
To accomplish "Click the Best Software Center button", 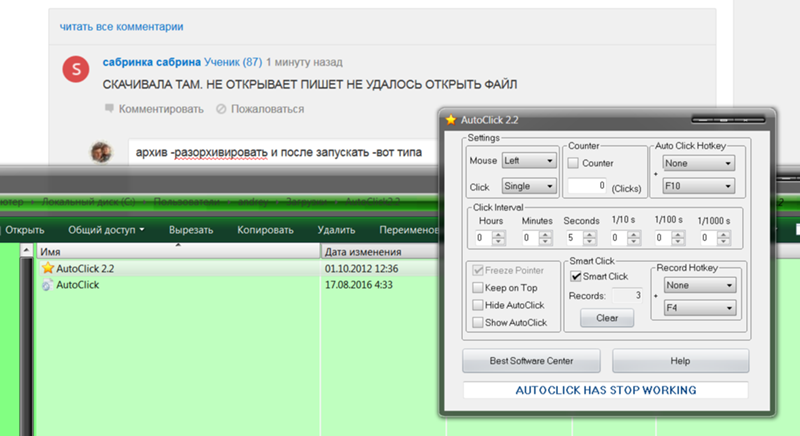I will pos(531,361).
